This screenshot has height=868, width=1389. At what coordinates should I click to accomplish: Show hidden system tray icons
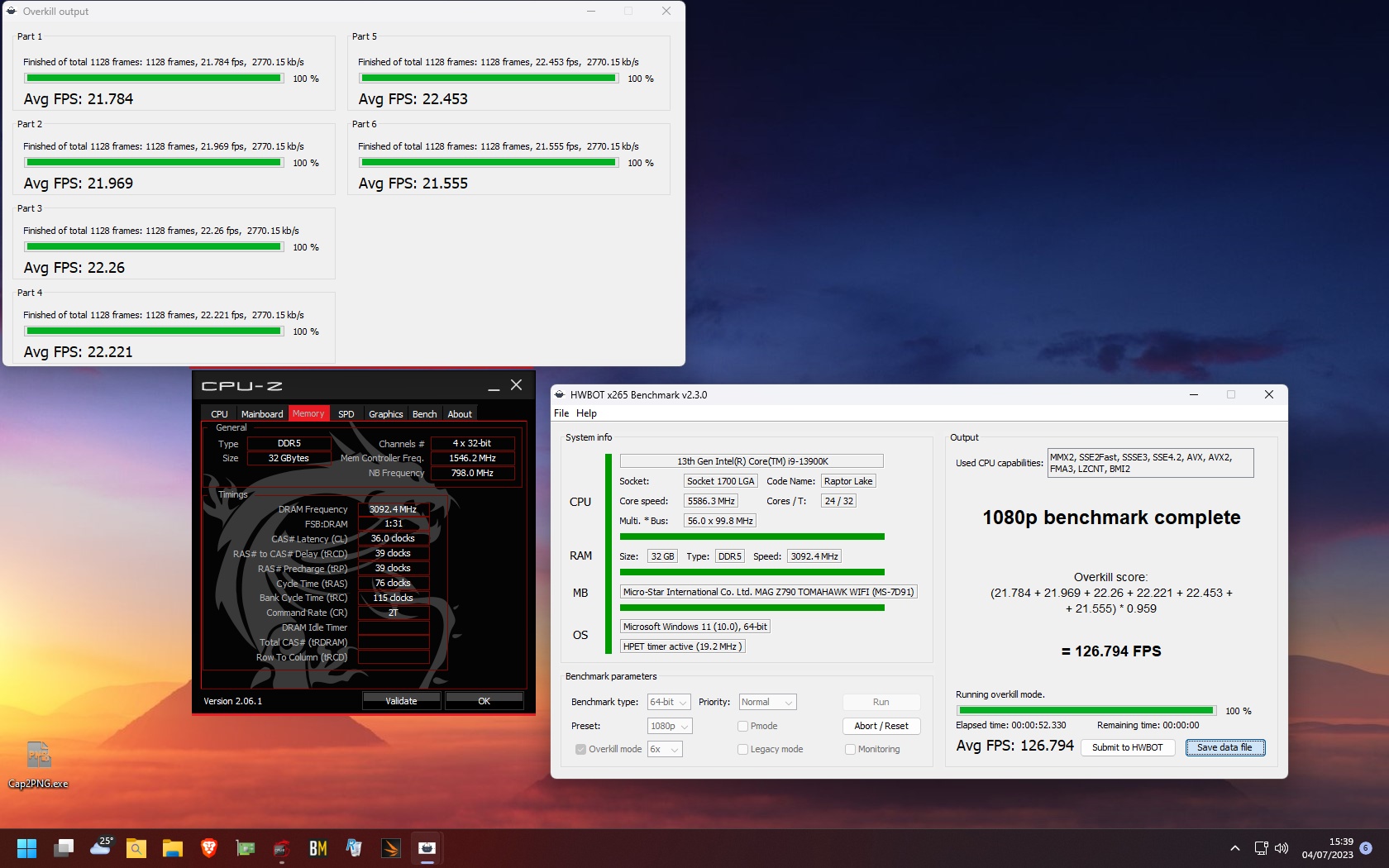[x=1235, y=848]
